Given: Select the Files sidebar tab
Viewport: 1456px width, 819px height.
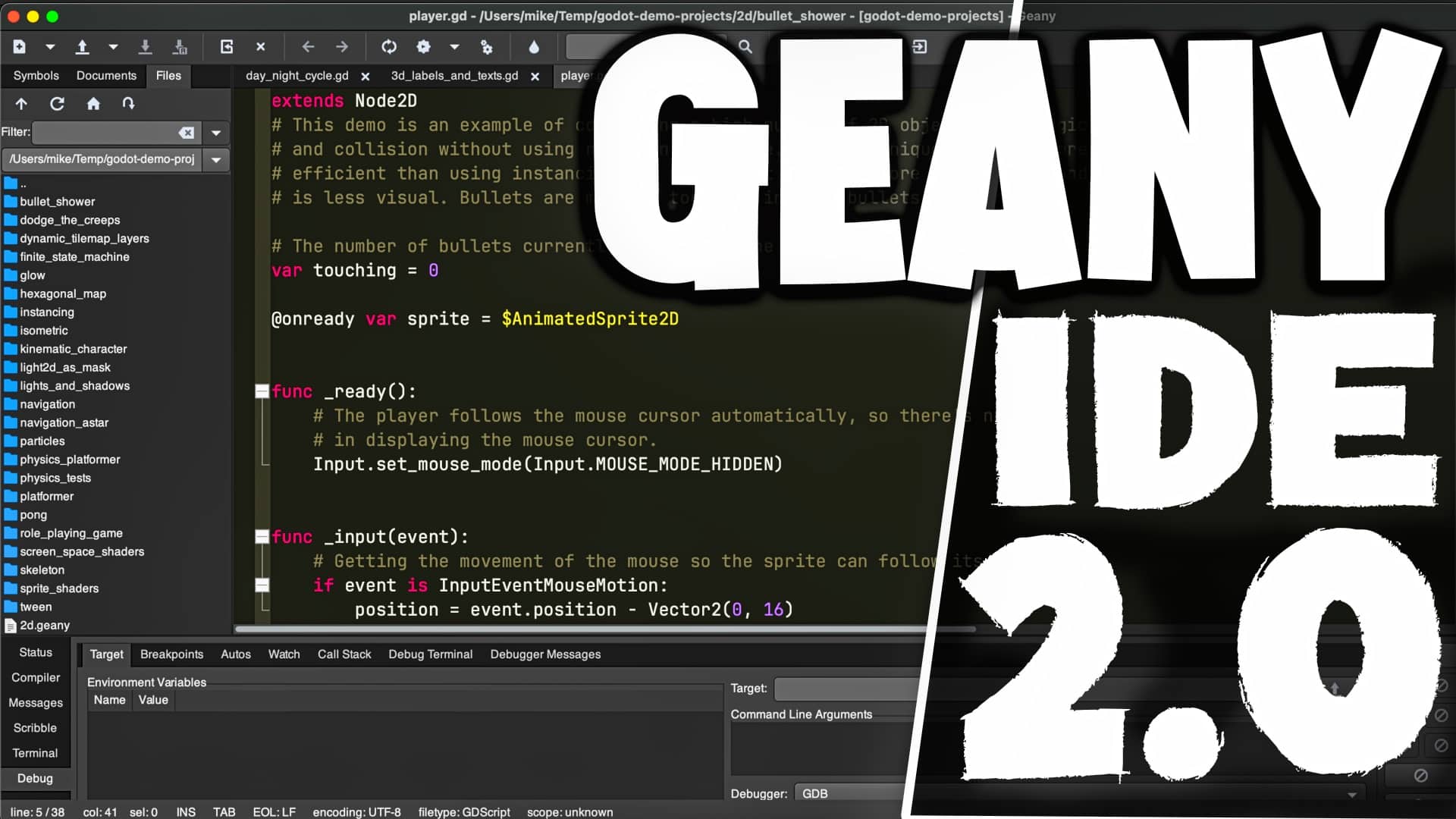Looking at the screenshot, I should point(168,76).
